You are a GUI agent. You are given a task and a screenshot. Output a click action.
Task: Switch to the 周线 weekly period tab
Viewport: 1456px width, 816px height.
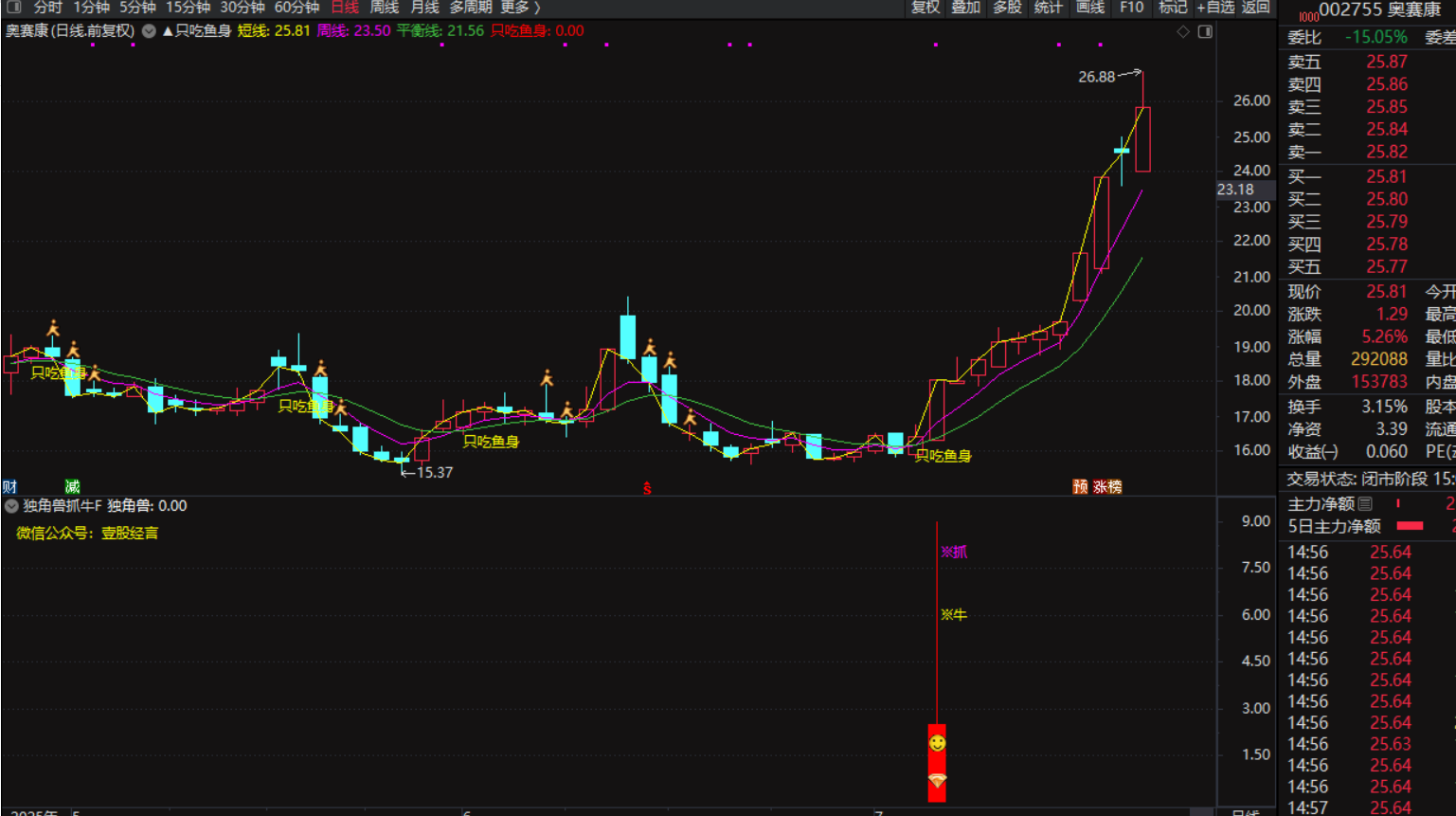point(384,8)
